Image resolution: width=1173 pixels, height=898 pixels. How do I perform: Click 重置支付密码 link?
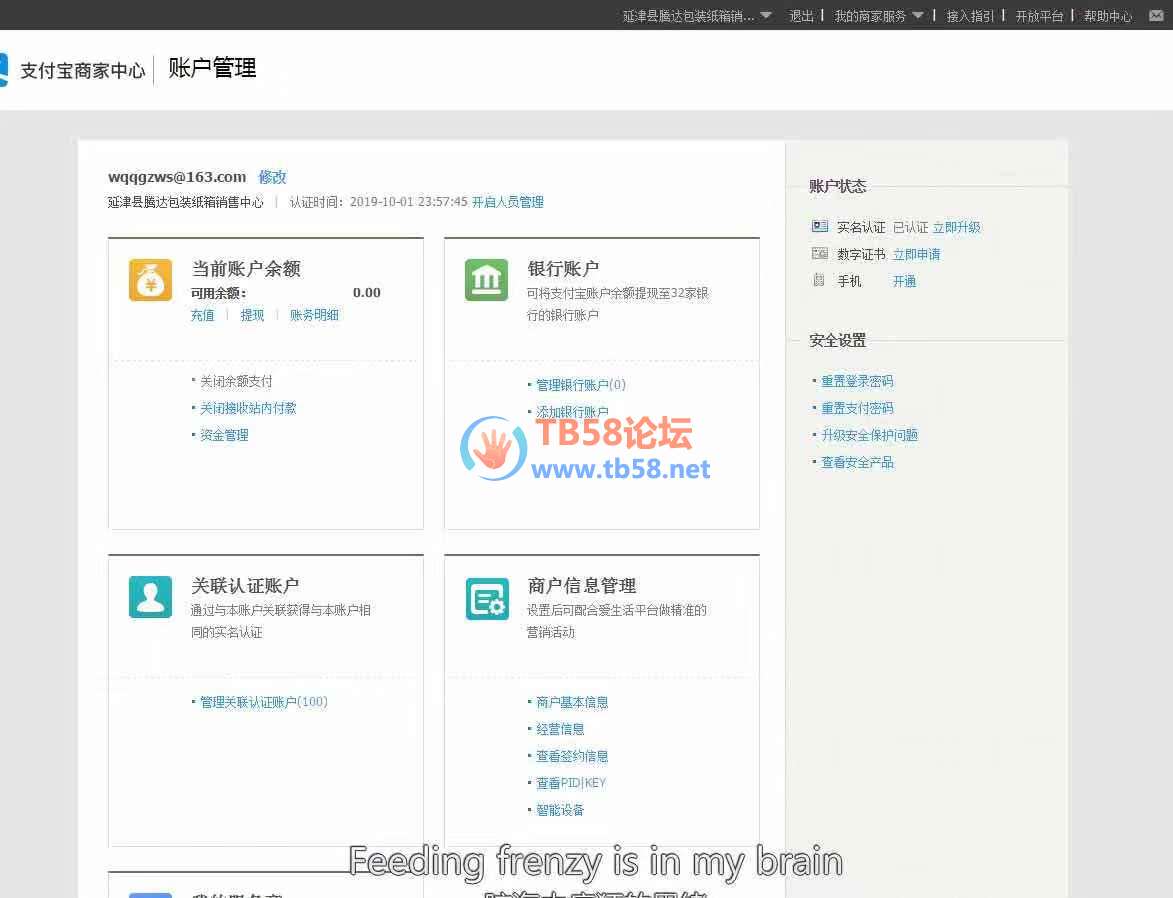click(857, 408)
